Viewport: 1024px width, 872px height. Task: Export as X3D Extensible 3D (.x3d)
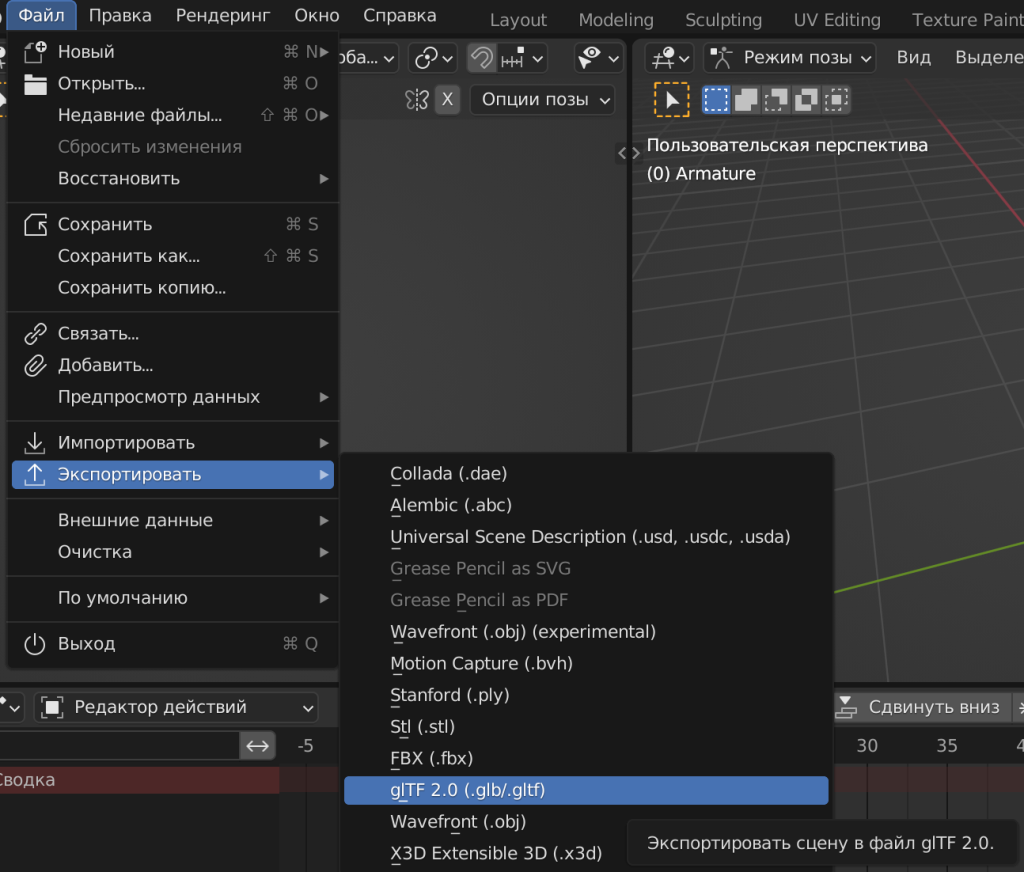pyautogui.click(x=586, y=853)
